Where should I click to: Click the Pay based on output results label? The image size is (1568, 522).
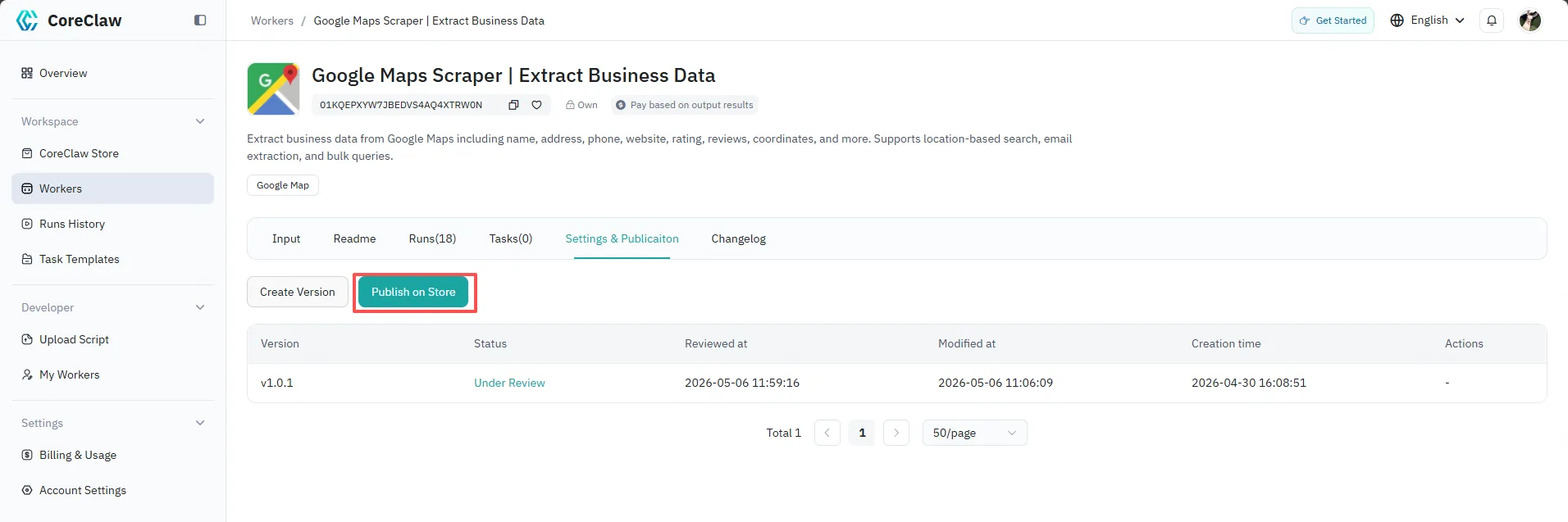(691, 105)
